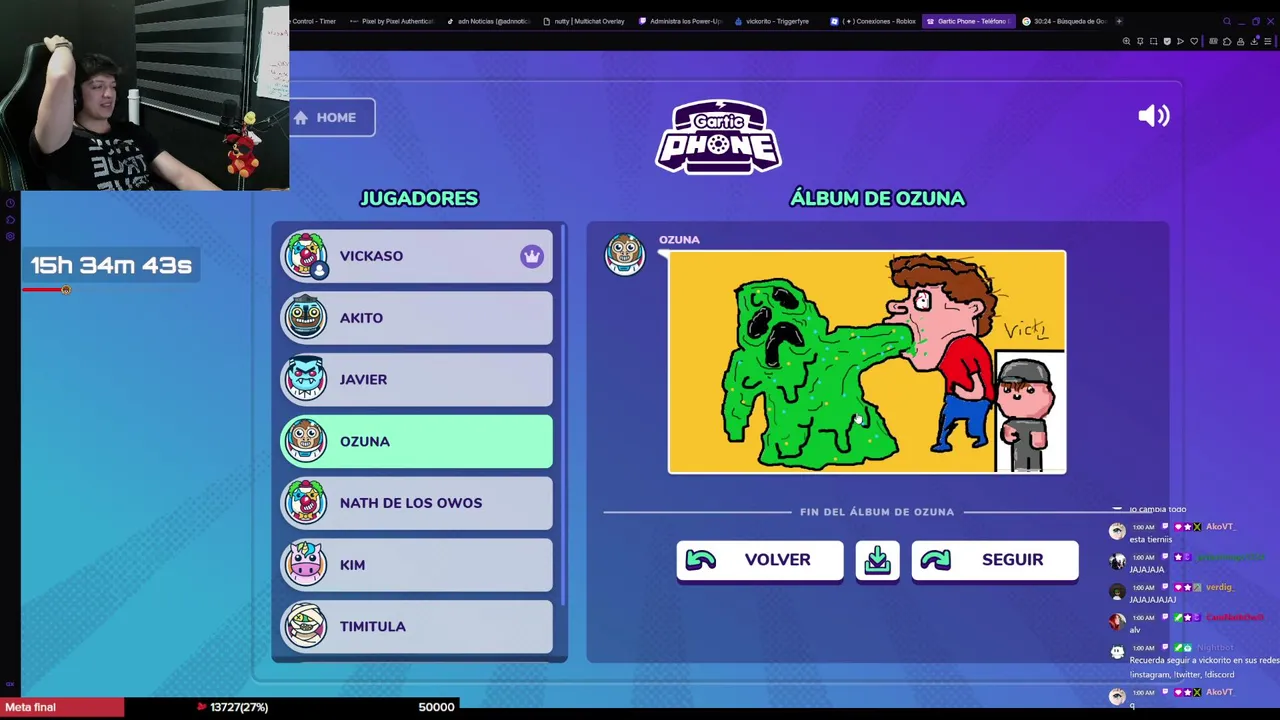This screenshot has height=720, width=1280.
Task: Switch to the Gartic Phone tab
Action: point(968,21)
